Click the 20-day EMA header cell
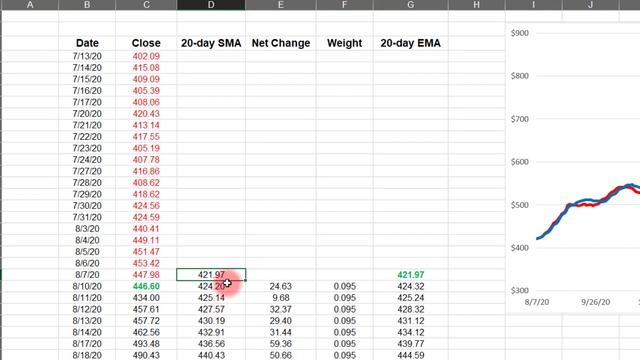 411,43
